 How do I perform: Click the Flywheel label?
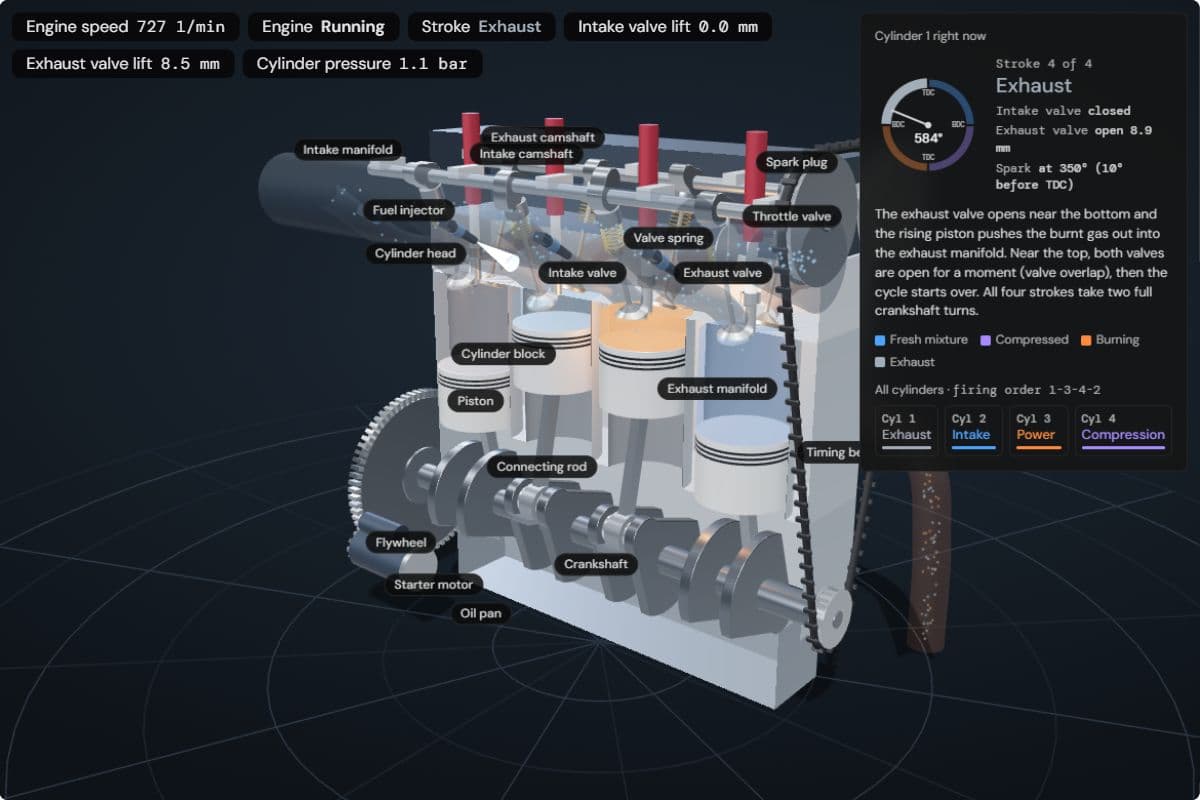click(401, 543)
